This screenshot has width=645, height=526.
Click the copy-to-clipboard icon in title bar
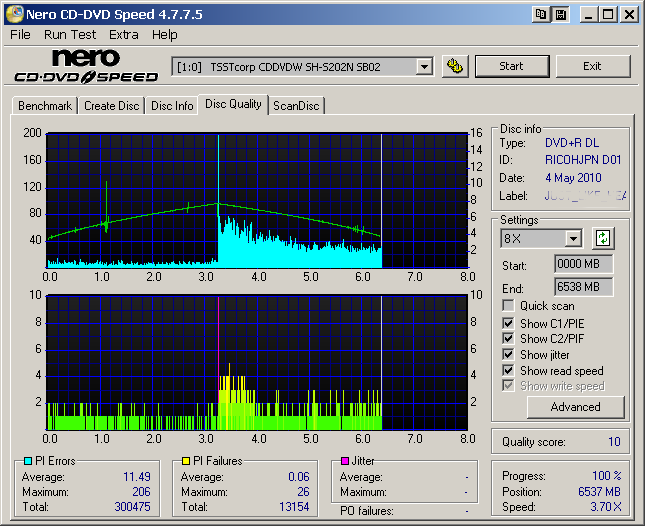(x=541, y=14)
